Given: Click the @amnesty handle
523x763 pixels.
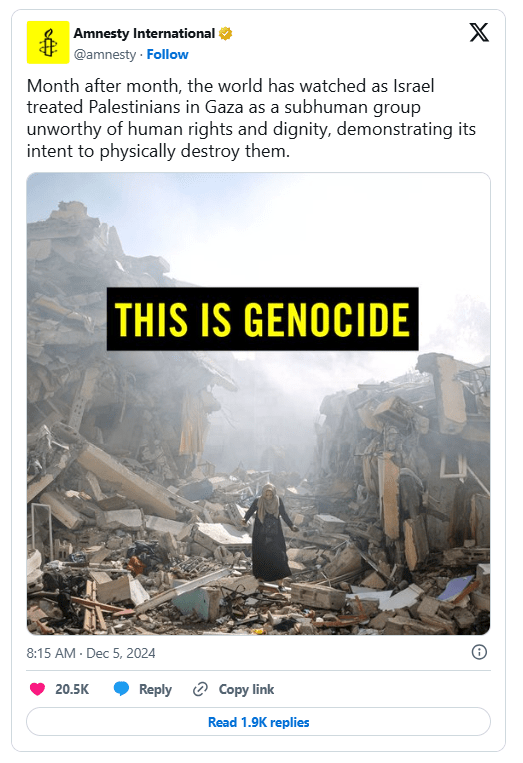Looking at the screenshot, I should tap(105, 54).
